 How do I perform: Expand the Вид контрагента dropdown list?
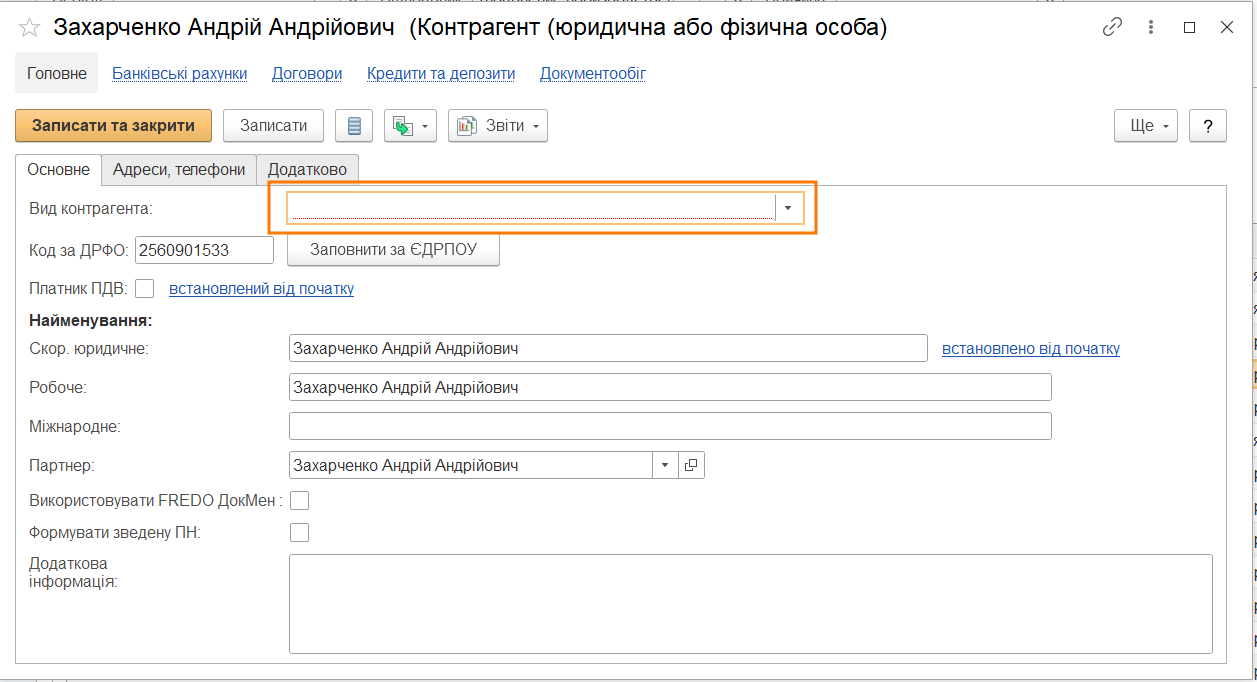(788, 207)
